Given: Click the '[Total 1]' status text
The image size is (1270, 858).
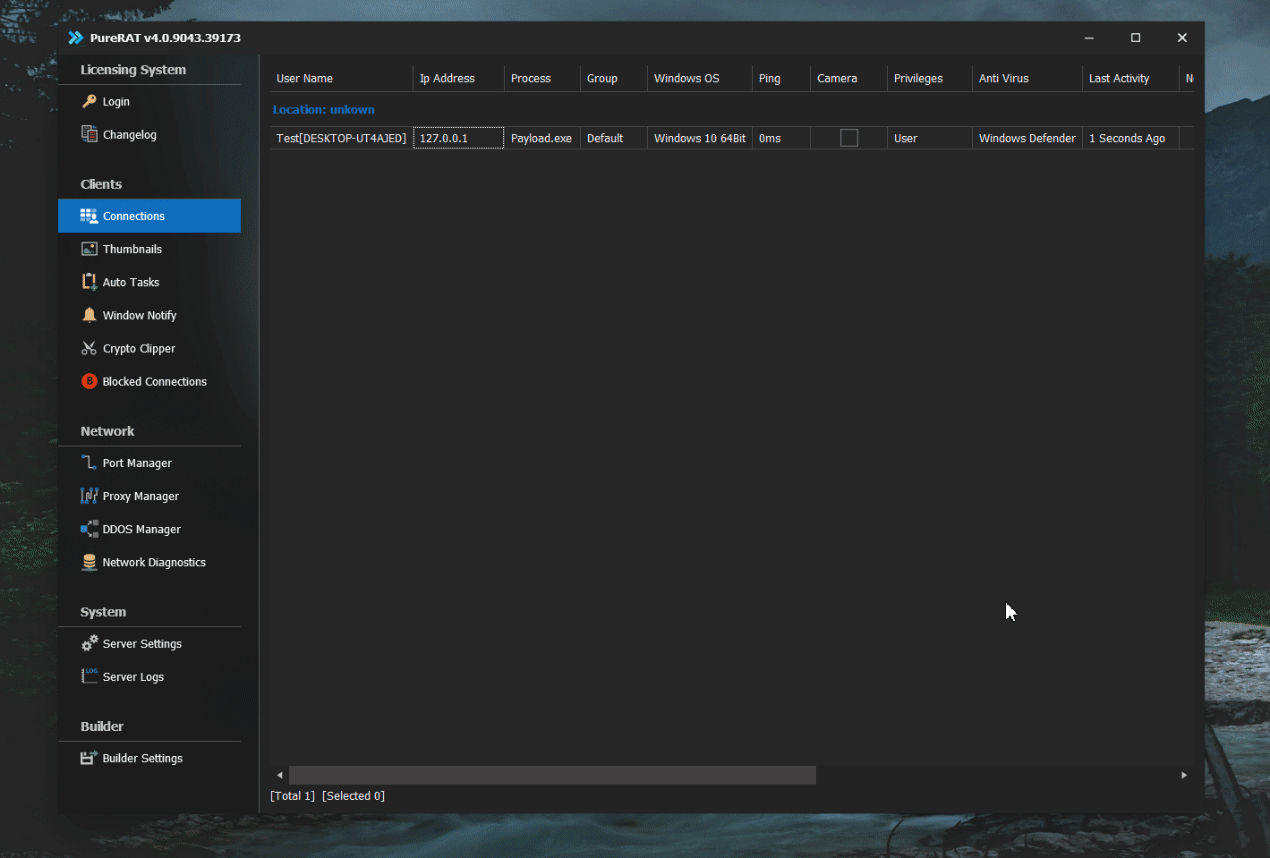Looking at the screenshot, I should click(x=292, y=796).
